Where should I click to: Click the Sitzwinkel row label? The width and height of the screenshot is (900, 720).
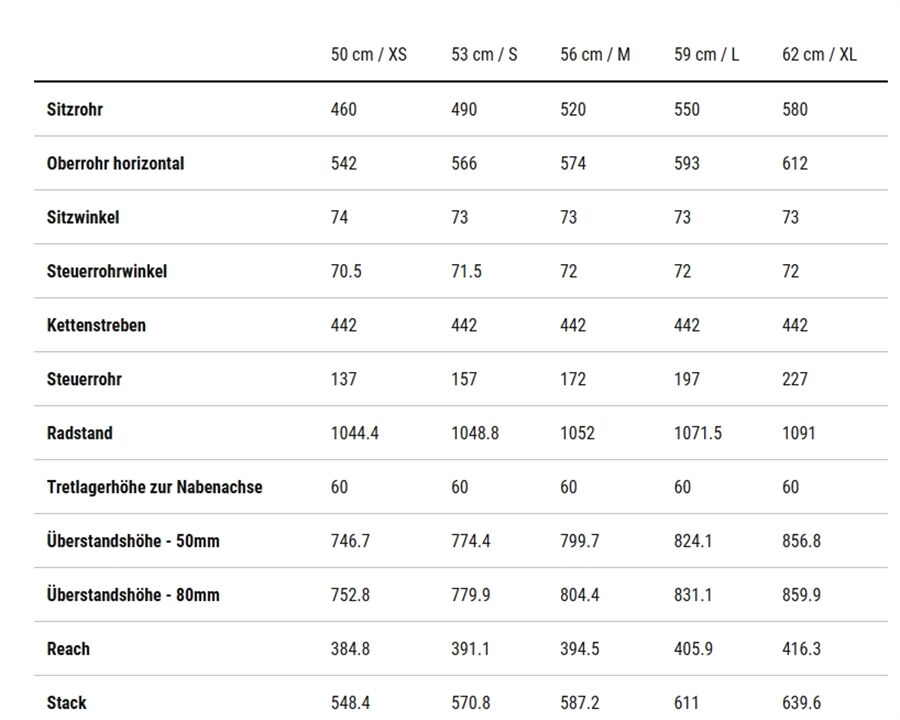[x=83, y=217]
